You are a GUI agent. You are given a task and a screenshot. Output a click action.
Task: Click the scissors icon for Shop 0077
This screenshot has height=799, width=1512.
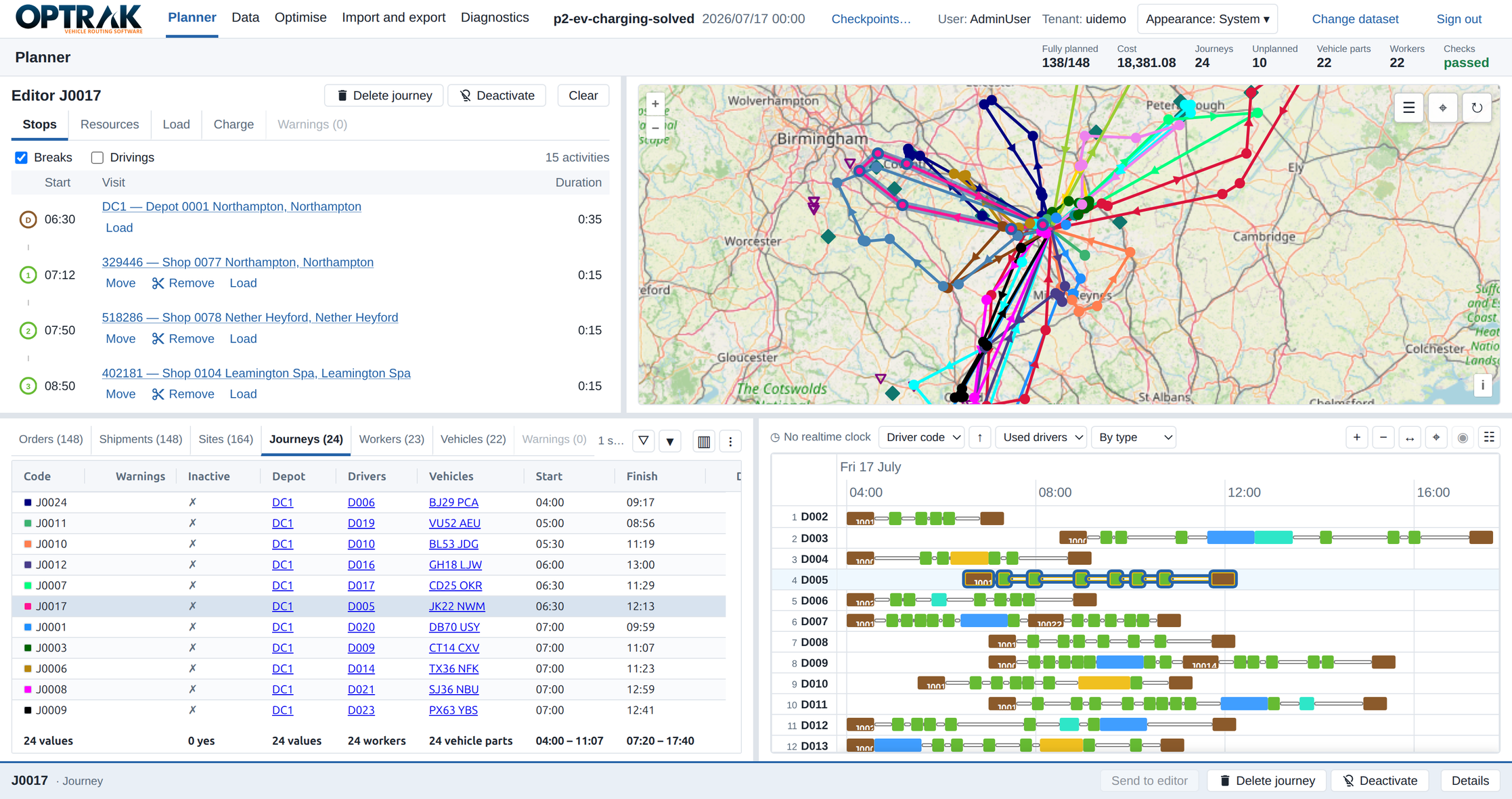(x=158, y=283)
